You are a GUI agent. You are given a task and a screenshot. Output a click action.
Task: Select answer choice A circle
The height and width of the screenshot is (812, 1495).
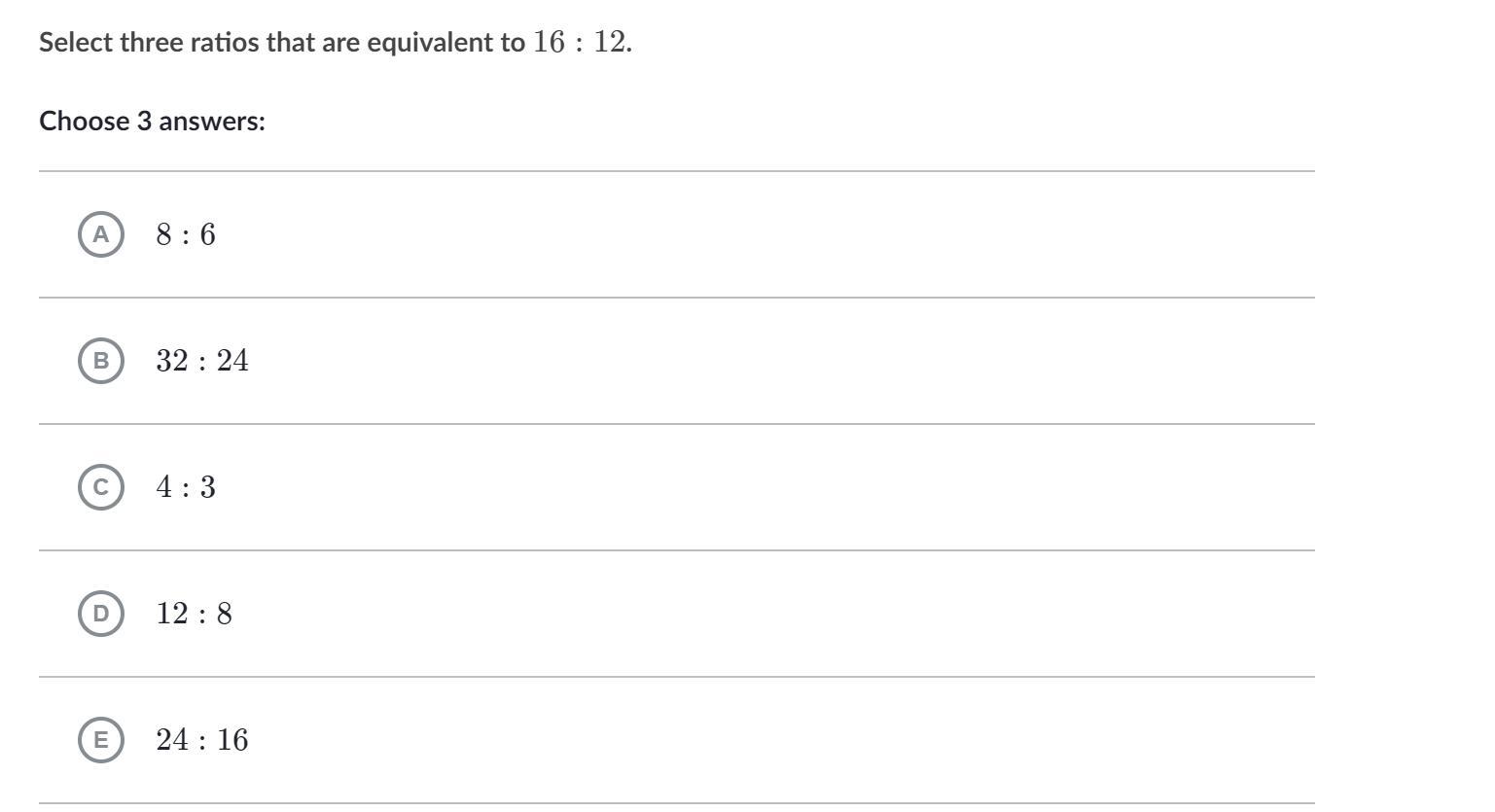point(101,234)
